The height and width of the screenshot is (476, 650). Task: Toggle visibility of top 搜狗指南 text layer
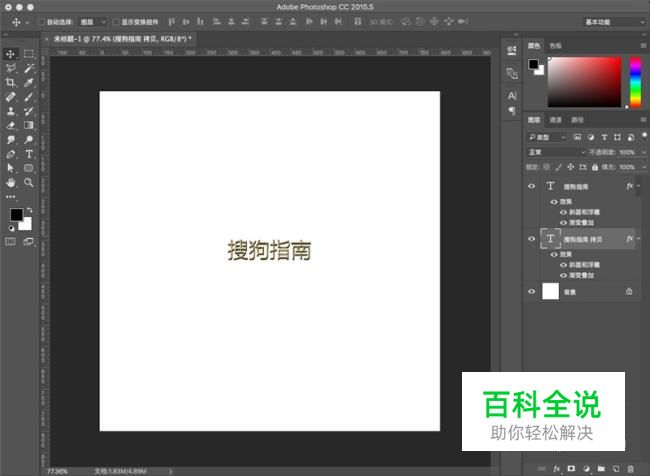coord(531,186)
